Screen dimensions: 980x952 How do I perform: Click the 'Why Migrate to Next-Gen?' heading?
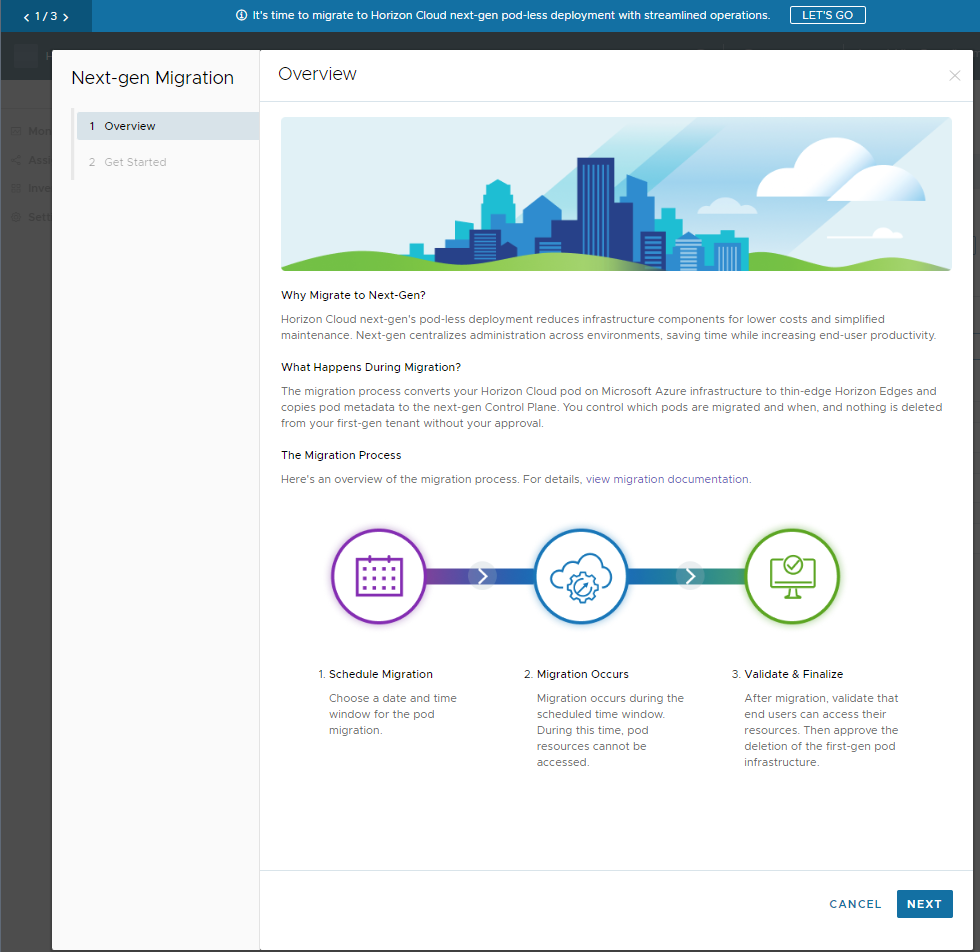[x=353, y=295]
